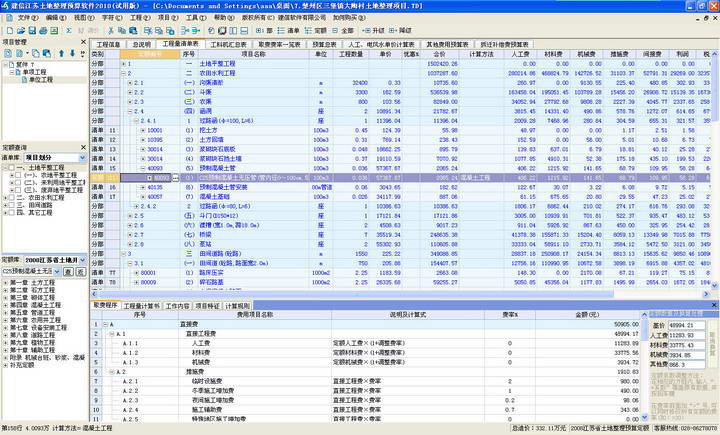720x435 pixels.
Task: Open the 工具 menu
Action: (x=196, y=17)
